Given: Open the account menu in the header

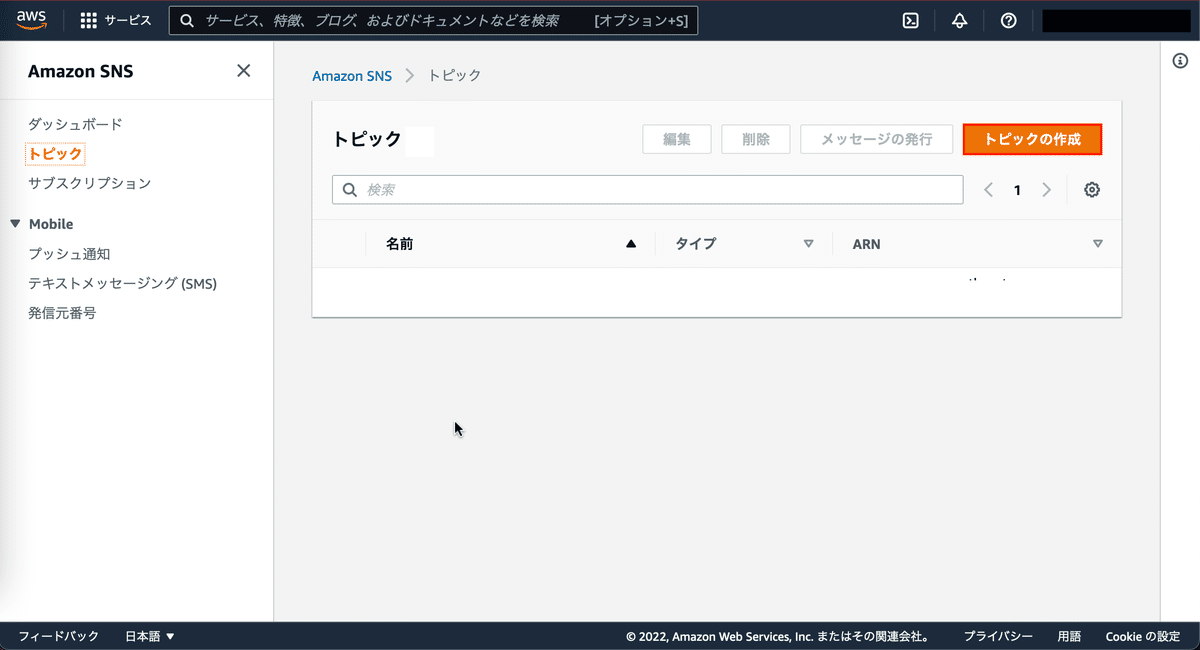Looking at the screenshot, I should tap(1116, 20).
